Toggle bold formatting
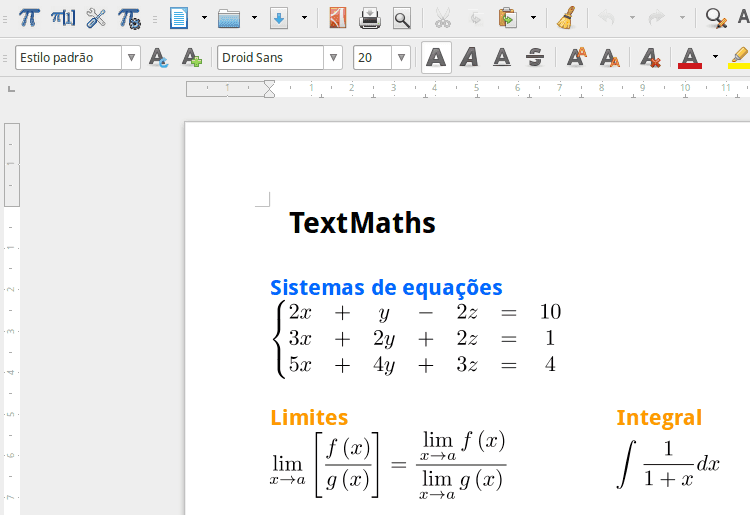Image resolution: width=750 pixels, height=515 pixels. (436, 58)
